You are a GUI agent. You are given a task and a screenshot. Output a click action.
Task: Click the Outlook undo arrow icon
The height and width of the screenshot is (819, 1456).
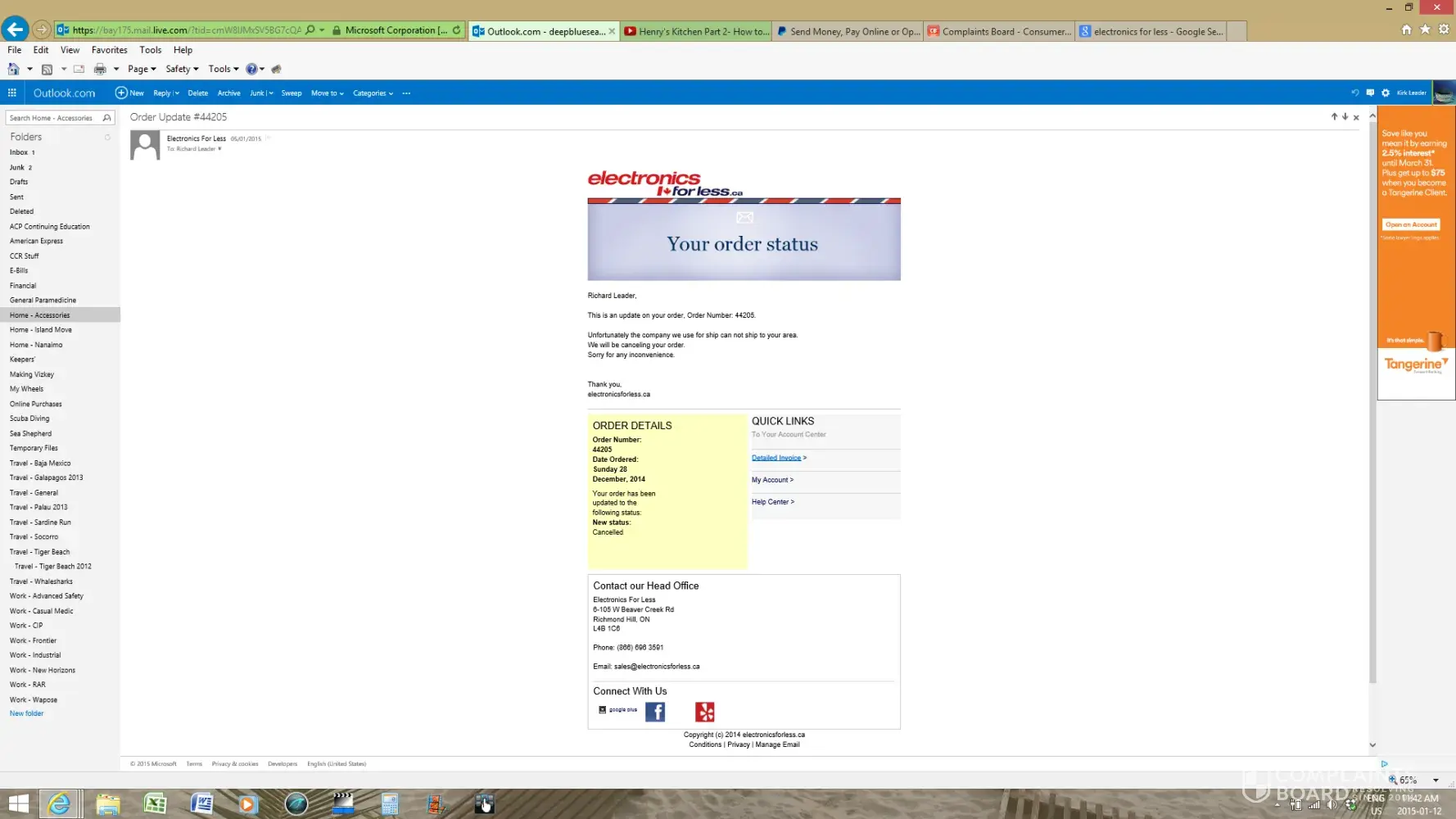[x=1354, y=93]
